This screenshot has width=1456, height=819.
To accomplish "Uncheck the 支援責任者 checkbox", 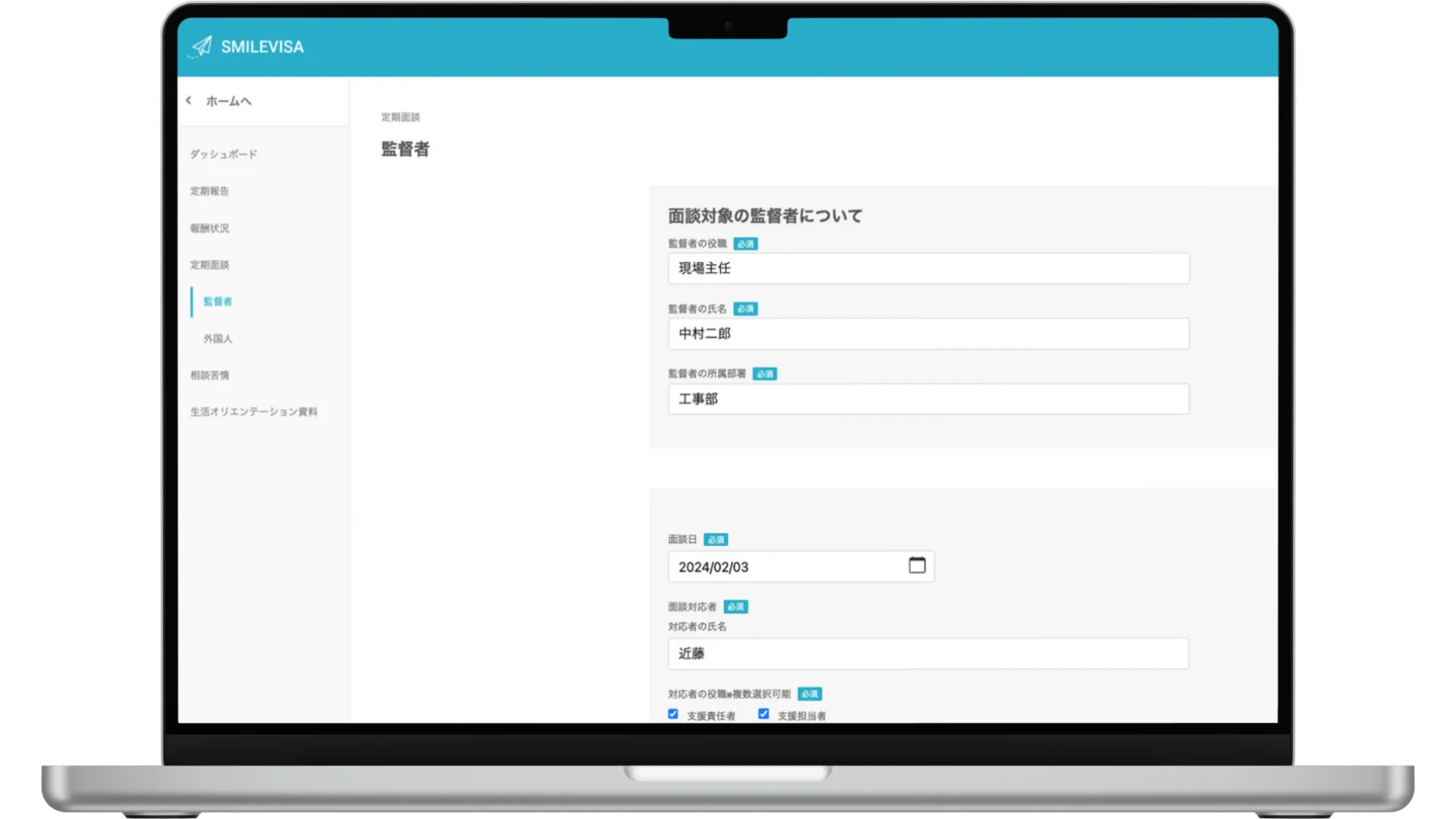I will [x=673, y=714].
